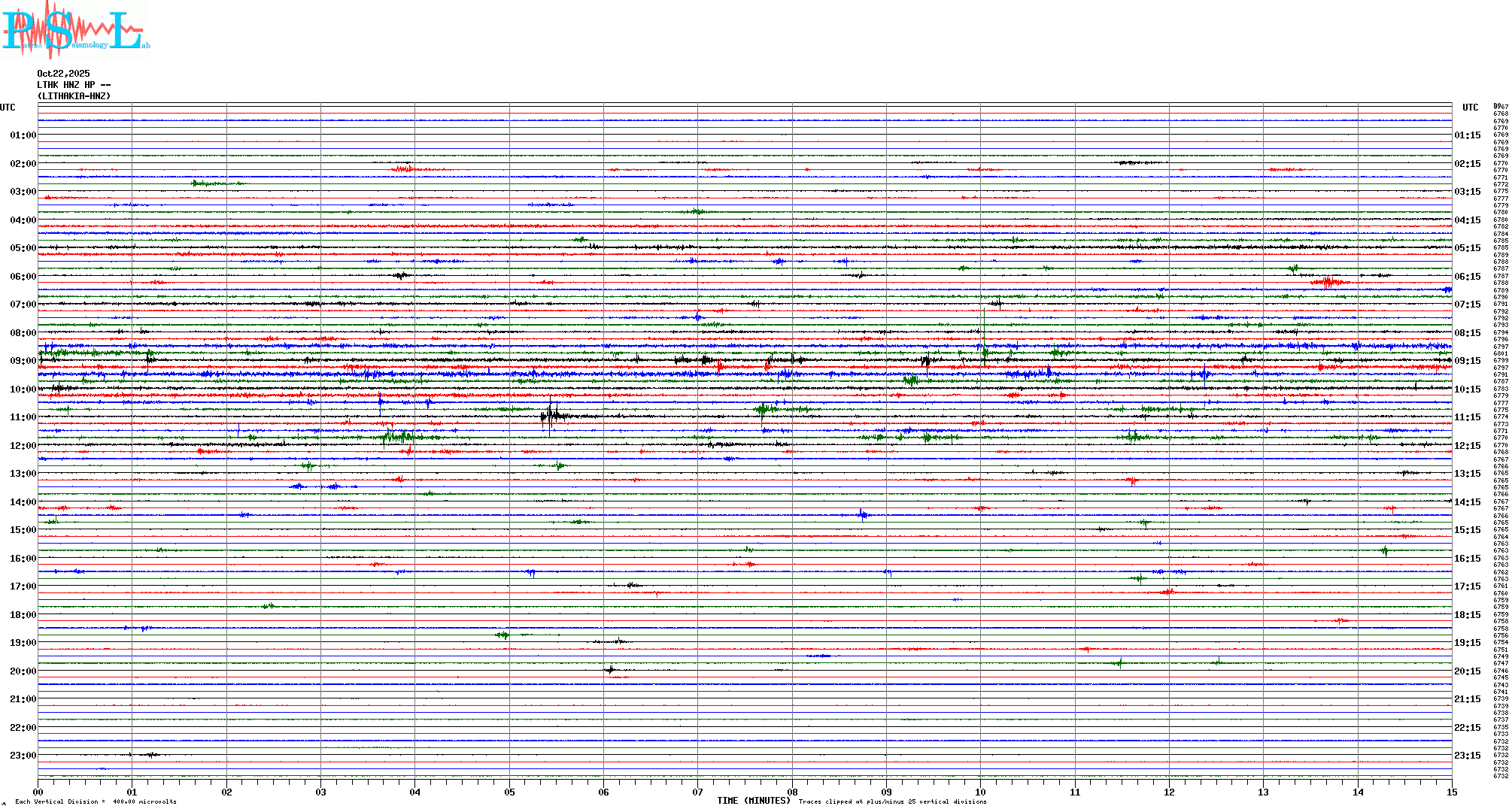Click the 01:15 time label on right
This screenshot has height=812, width=1512.
coord(1467,135)
